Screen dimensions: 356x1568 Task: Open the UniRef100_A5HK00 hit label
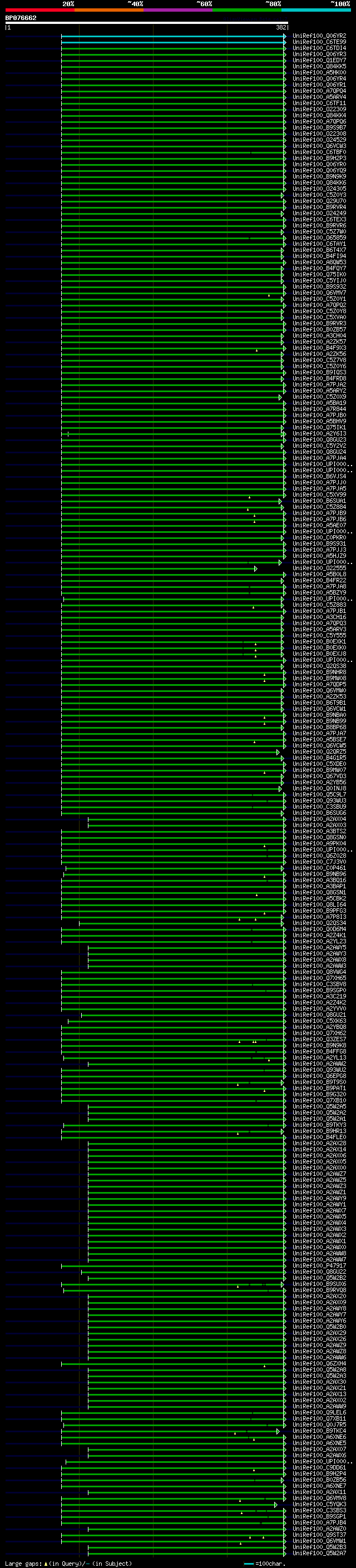[319, 72]
